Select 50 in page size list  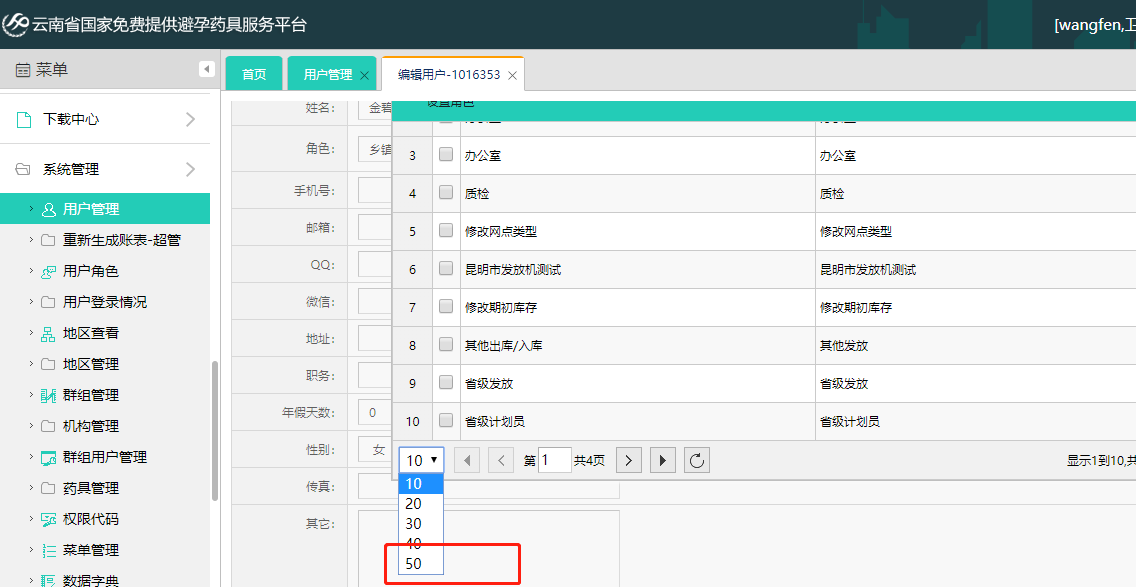pos(421,564)
